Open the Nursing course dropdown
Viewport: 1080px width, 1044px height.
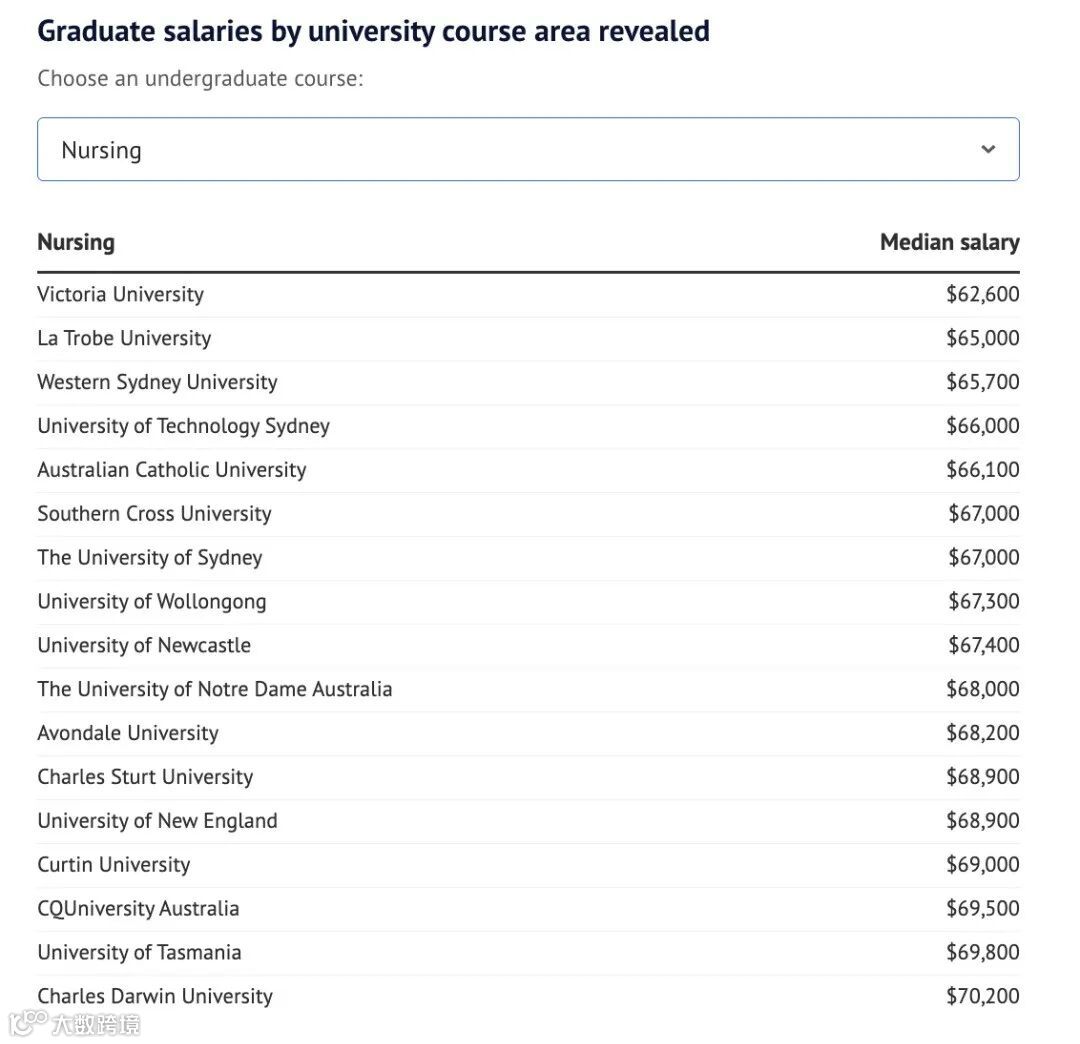pyautogui.click(x=528, y=150)
